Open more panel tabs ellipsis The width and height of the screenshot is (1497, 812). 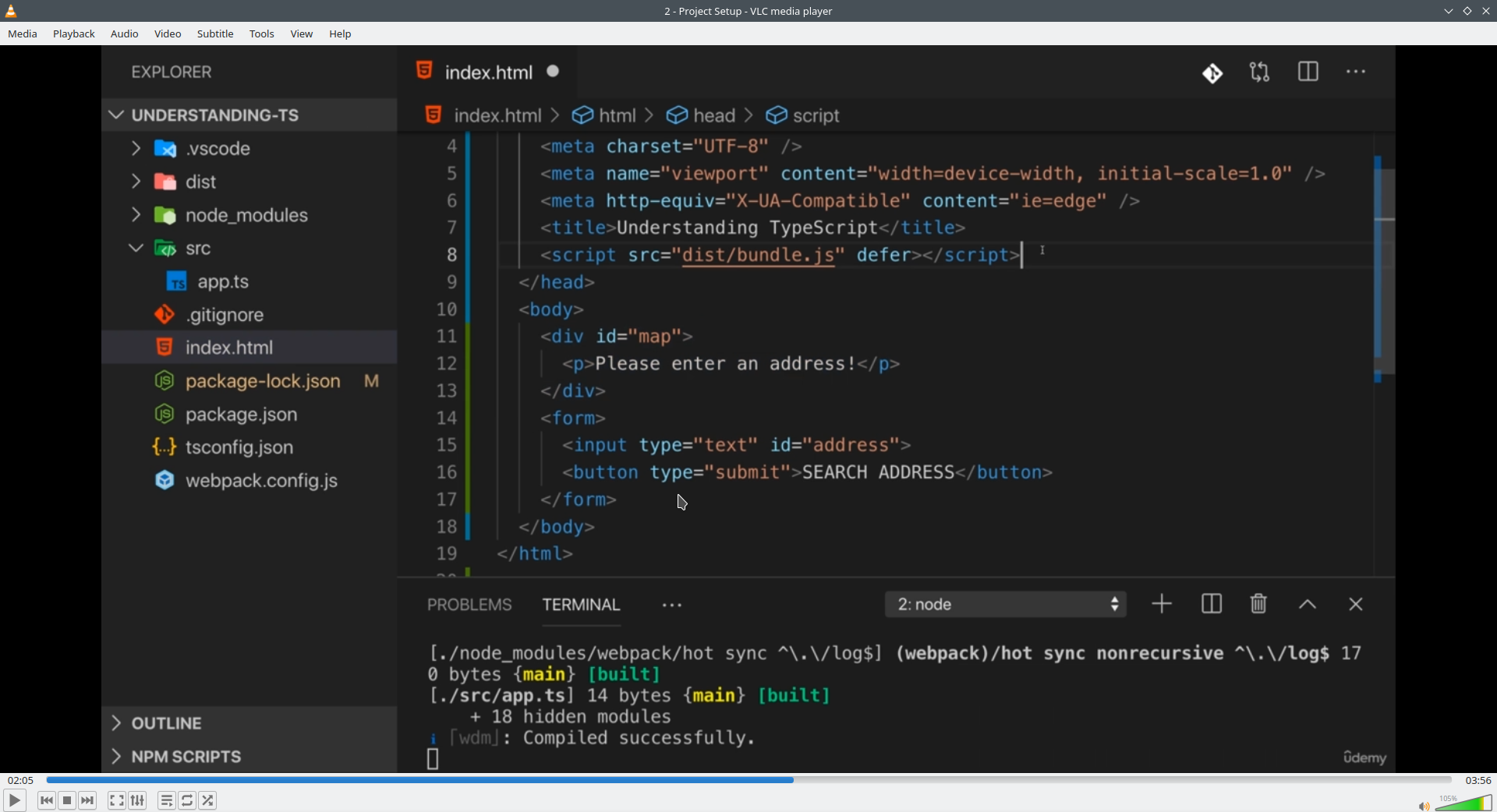pos(672,605)
